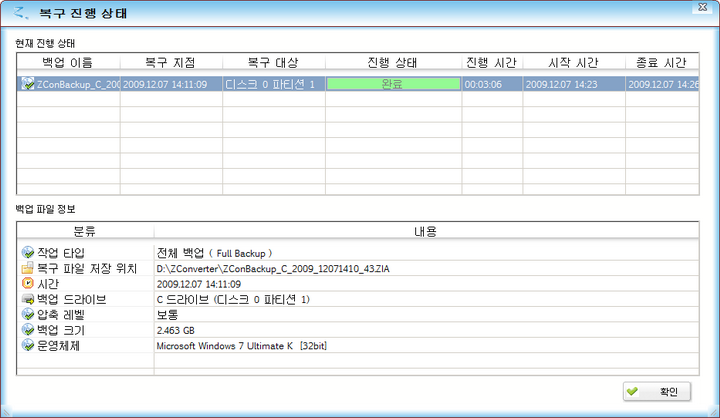The image size is (720, 418).
Task: Click the clock icon beside 시간
Action: 28,283
